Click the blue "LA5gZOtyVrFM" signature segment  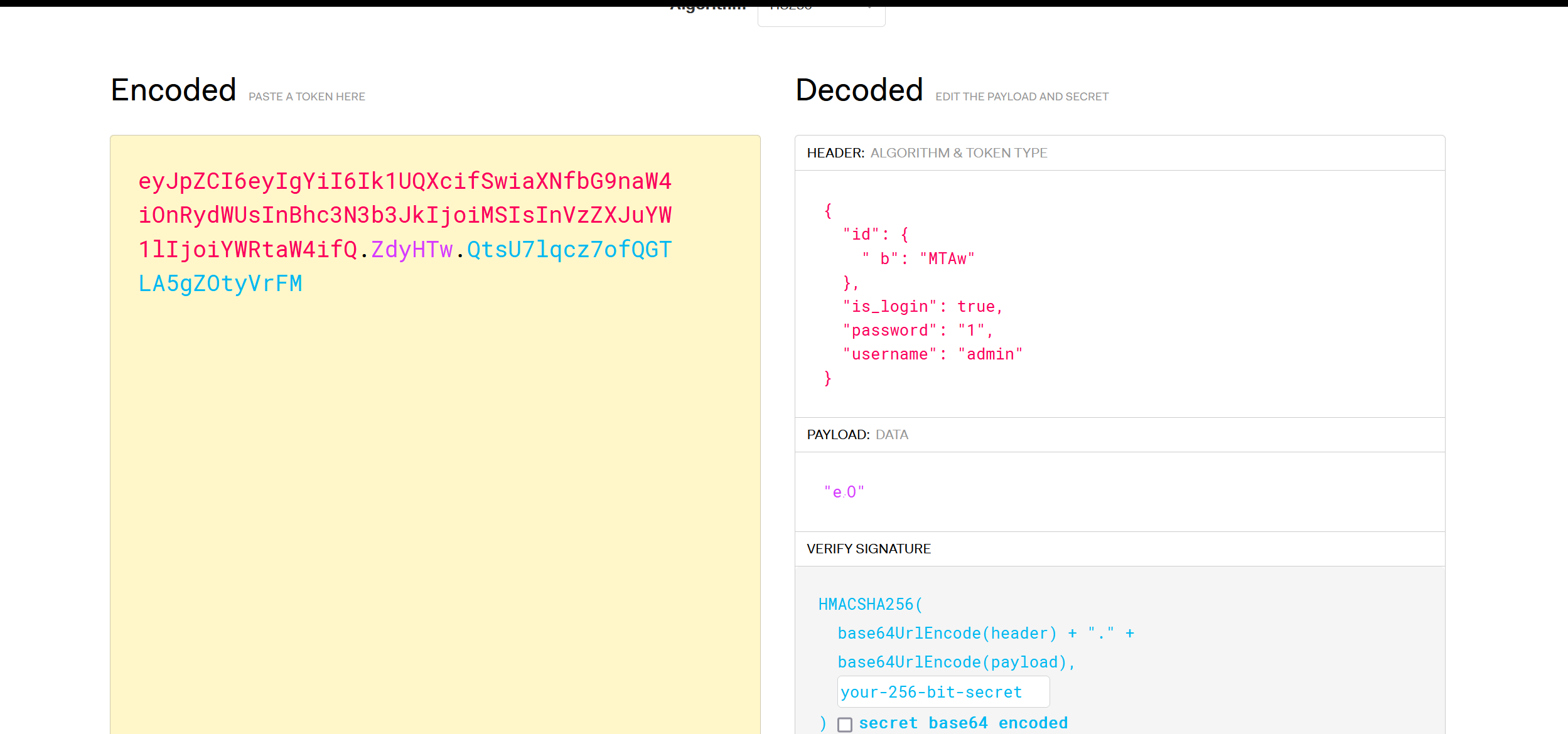[220, 284]
